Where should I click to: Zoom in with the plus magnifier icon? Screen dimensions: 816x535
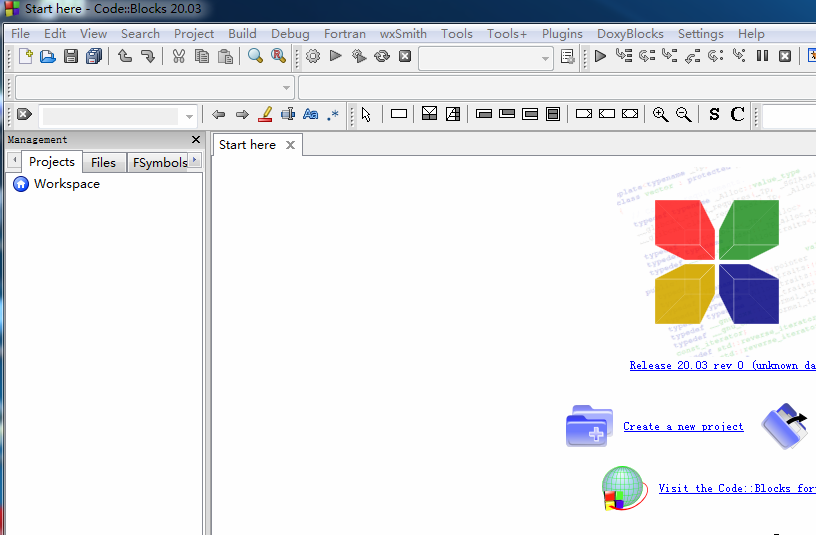pos(660,114)
